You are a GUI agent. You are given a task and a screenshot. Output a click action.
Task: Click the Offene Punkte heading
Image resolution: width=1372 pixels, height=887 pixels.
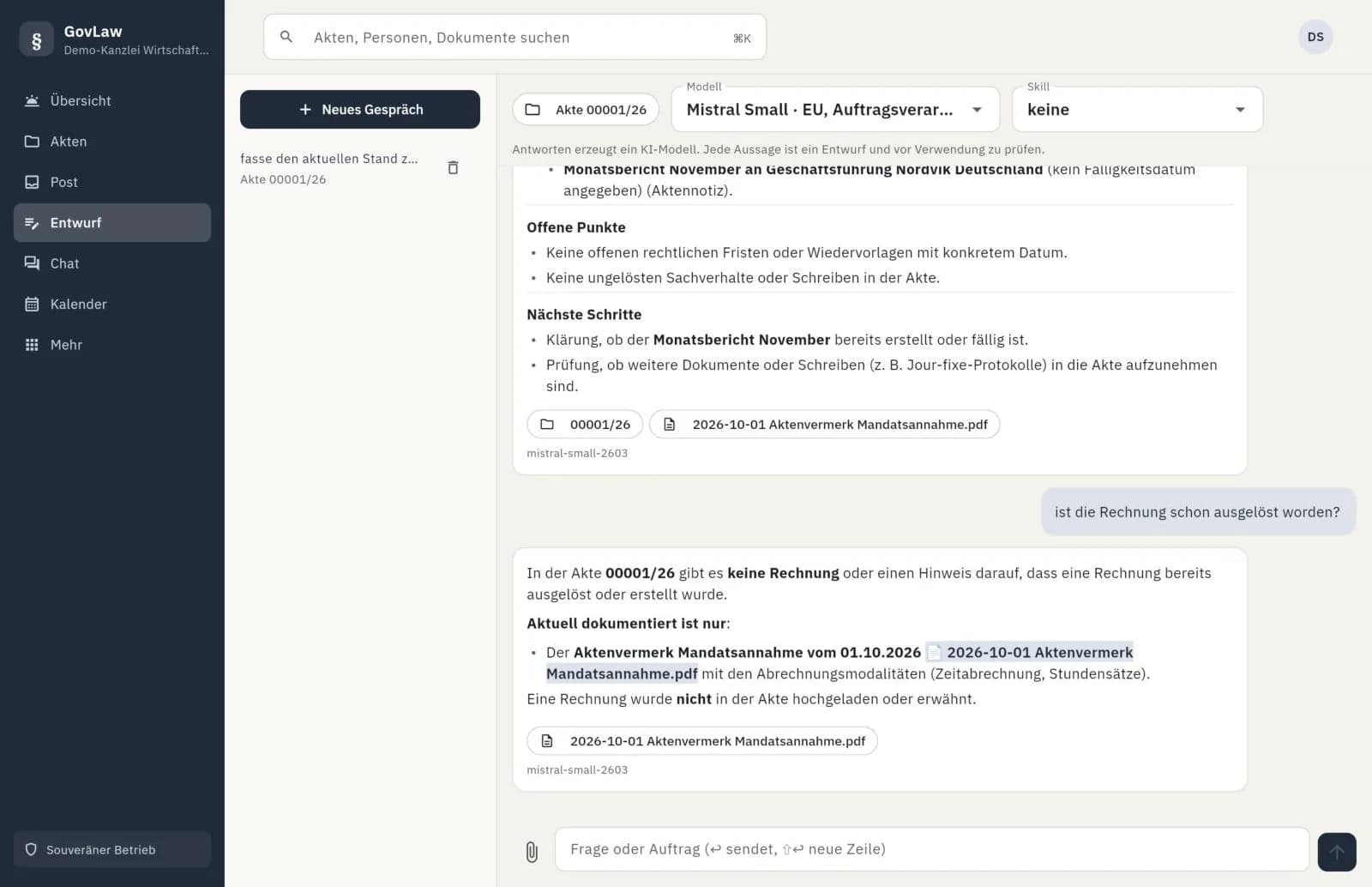(x=576, y=227)
